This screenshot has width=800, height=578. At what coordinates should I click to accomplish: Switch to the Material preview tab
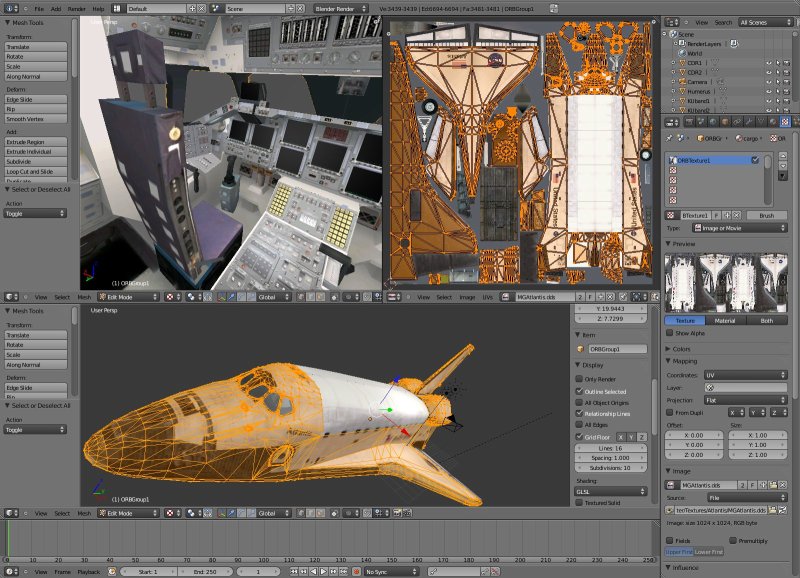[725, 320]
